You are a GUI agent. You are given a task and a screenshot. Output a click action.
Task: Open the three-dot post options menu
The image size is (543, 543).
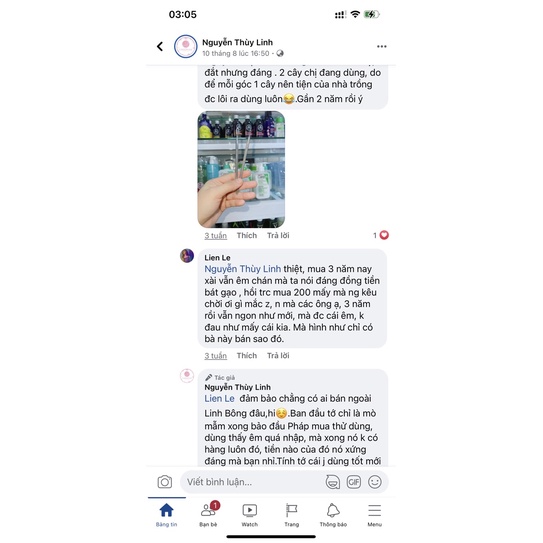point(382,46)
